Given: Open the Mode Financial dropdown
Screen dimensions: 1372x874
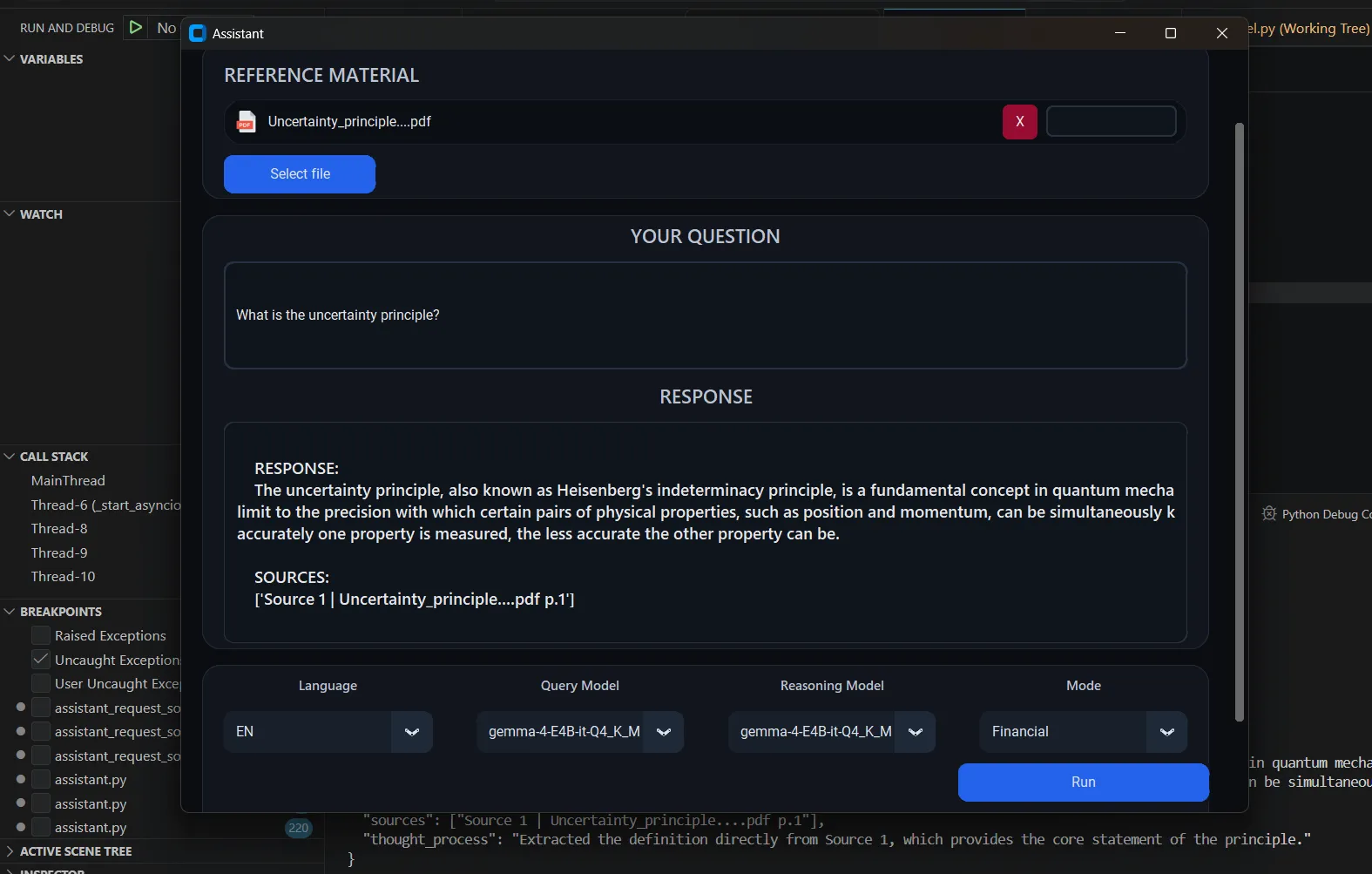Looking at the screenshot, I should coord(1083,731).
